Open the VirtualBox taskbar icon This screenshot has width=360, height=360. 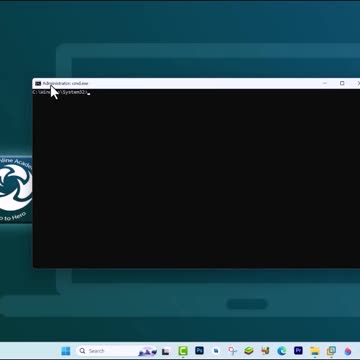331,351
